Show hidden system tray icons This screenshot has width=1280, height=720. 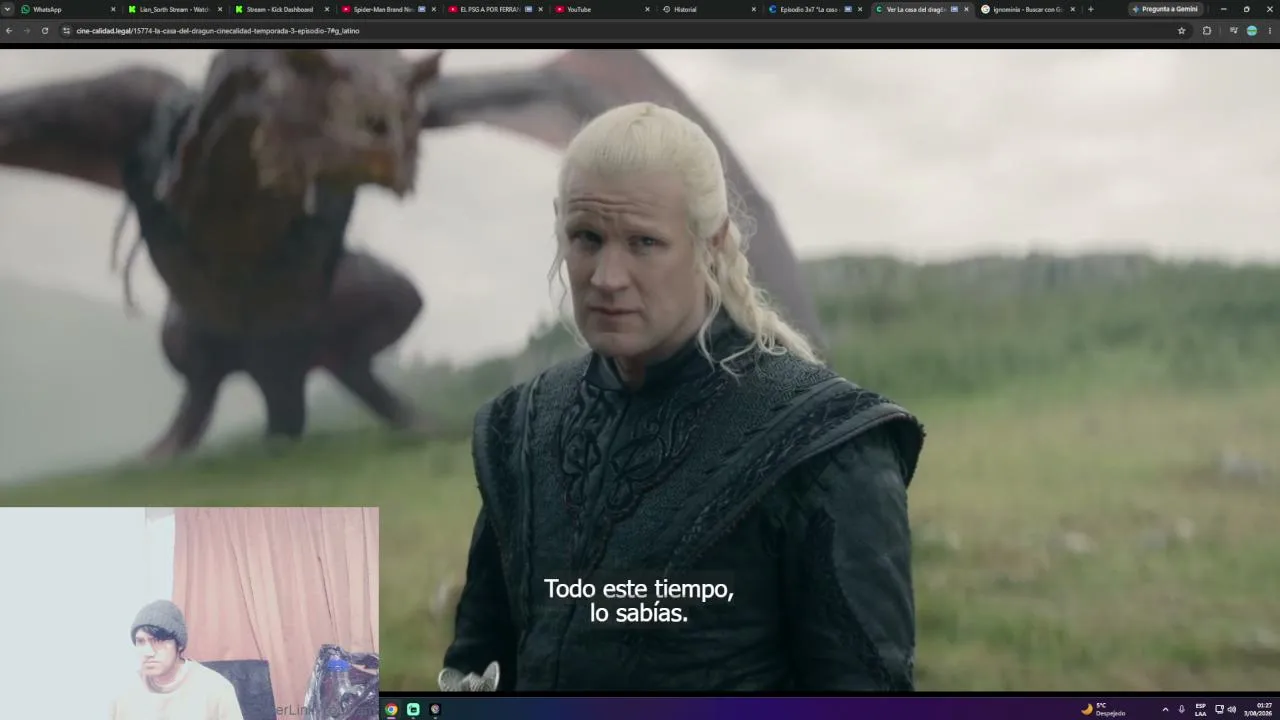coord(1165,709)
